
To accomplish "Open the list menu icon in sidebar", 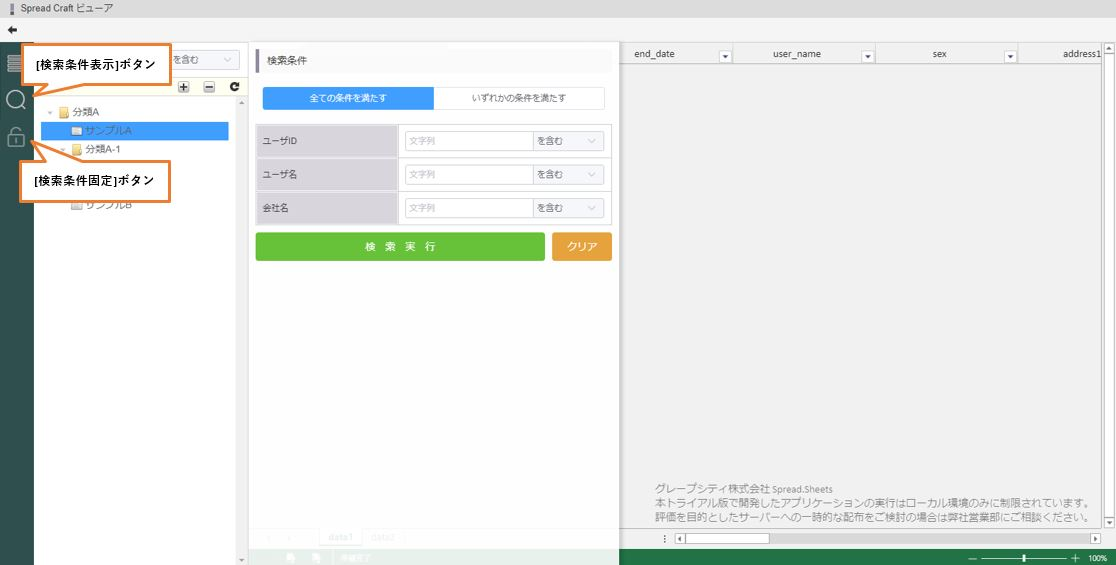I will pos(13,64).
